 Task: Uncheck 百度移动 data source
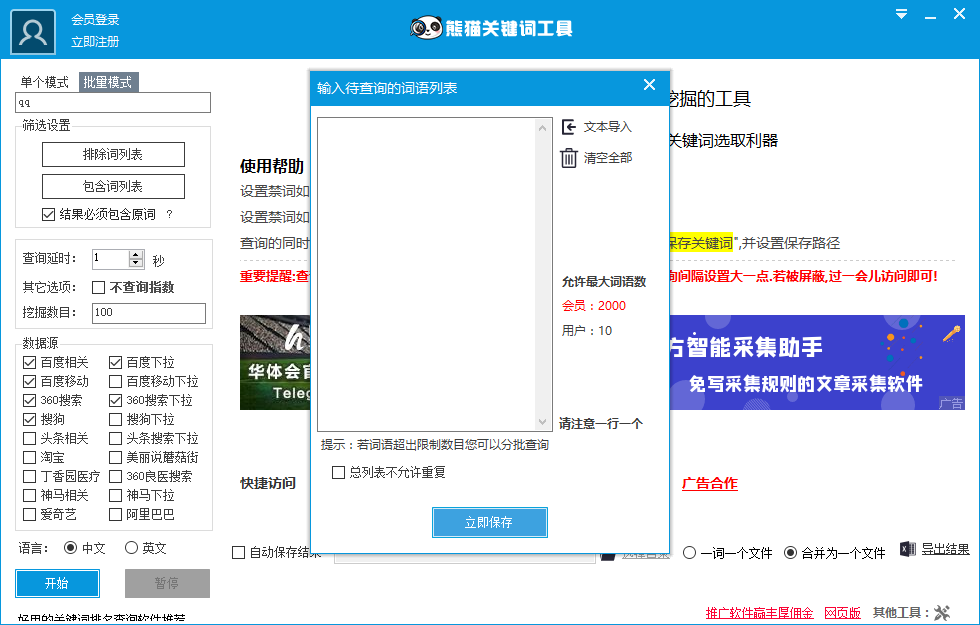(x=29, y=381)
